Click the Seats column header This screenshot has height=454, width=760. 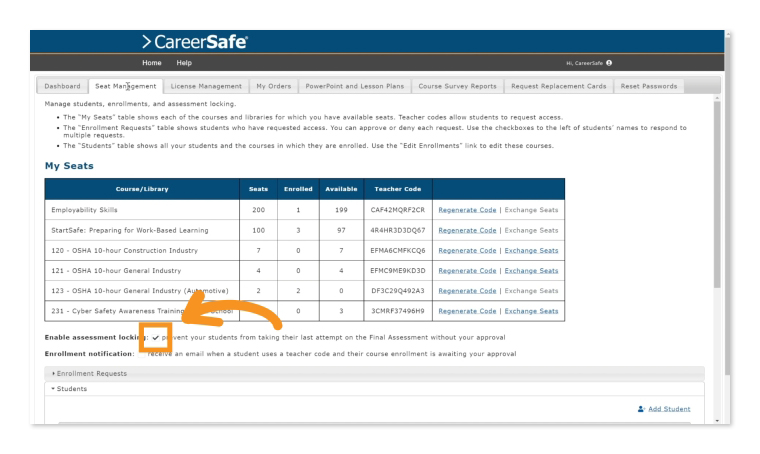tap(258, 189)
